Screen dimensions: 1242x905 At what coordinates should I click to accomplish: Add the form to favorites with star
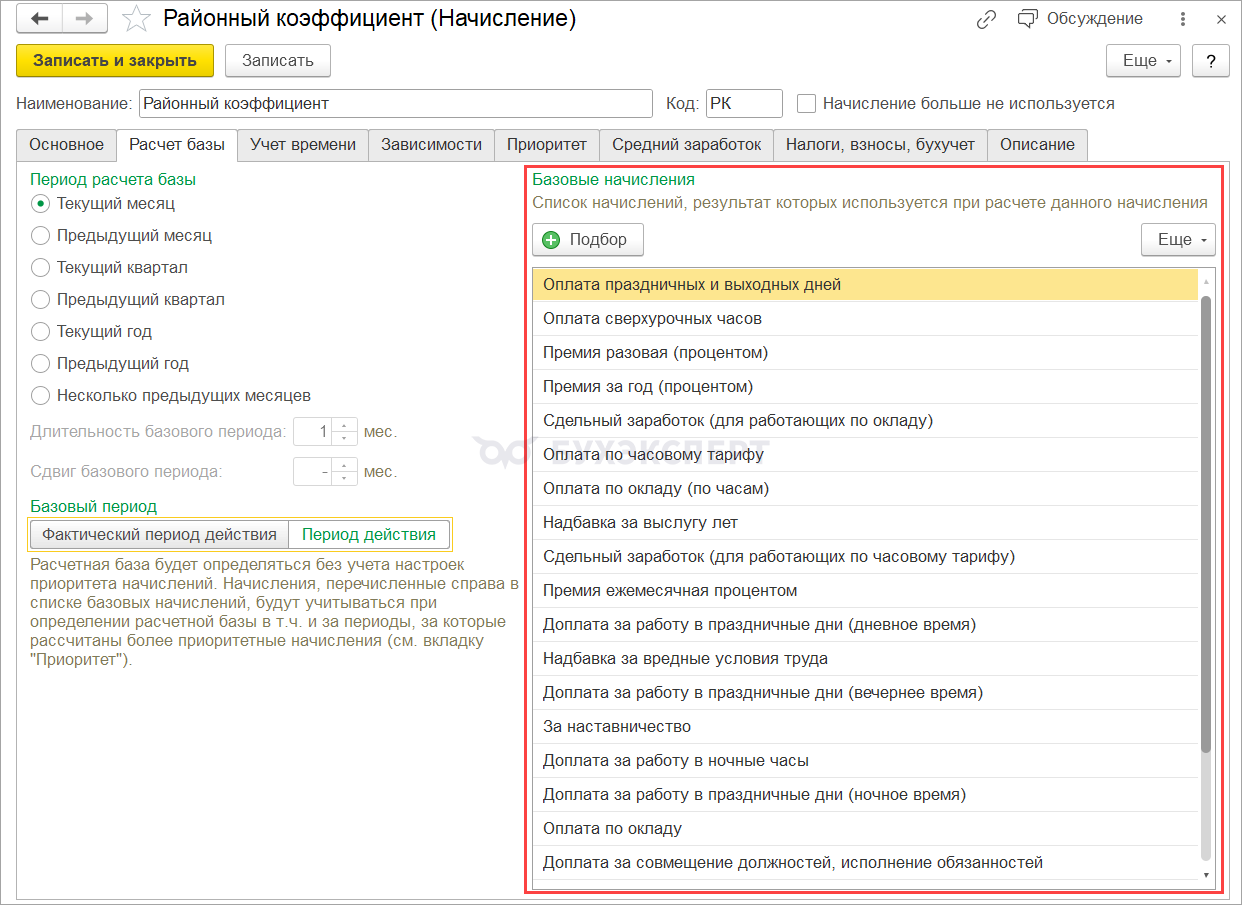136,19
